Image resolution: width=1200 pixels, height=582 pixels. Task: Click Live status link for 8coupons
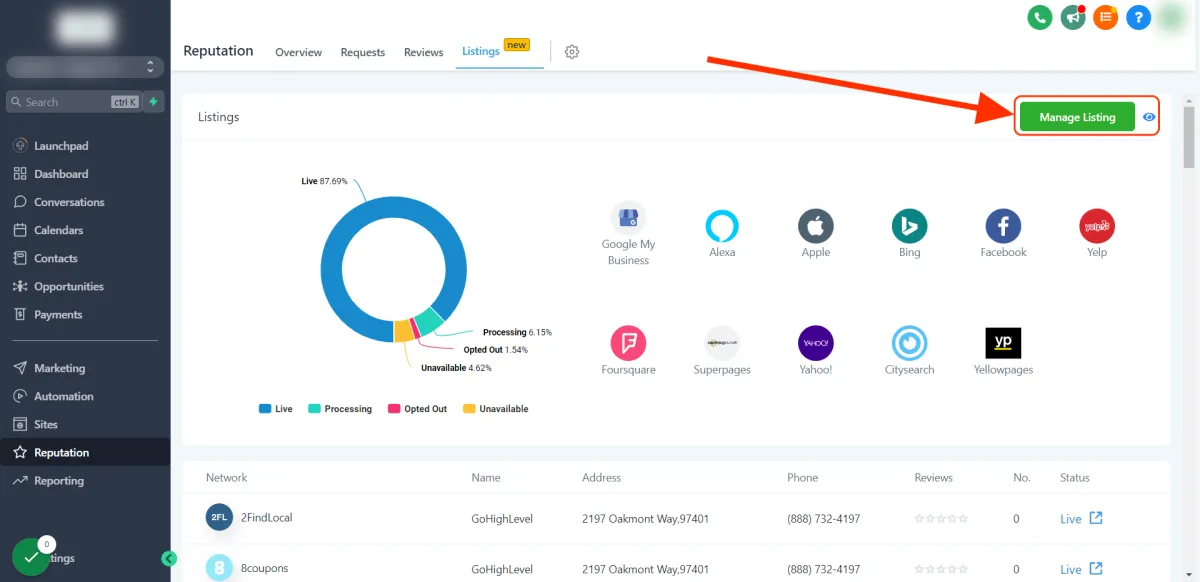[x=1071, y=569]
